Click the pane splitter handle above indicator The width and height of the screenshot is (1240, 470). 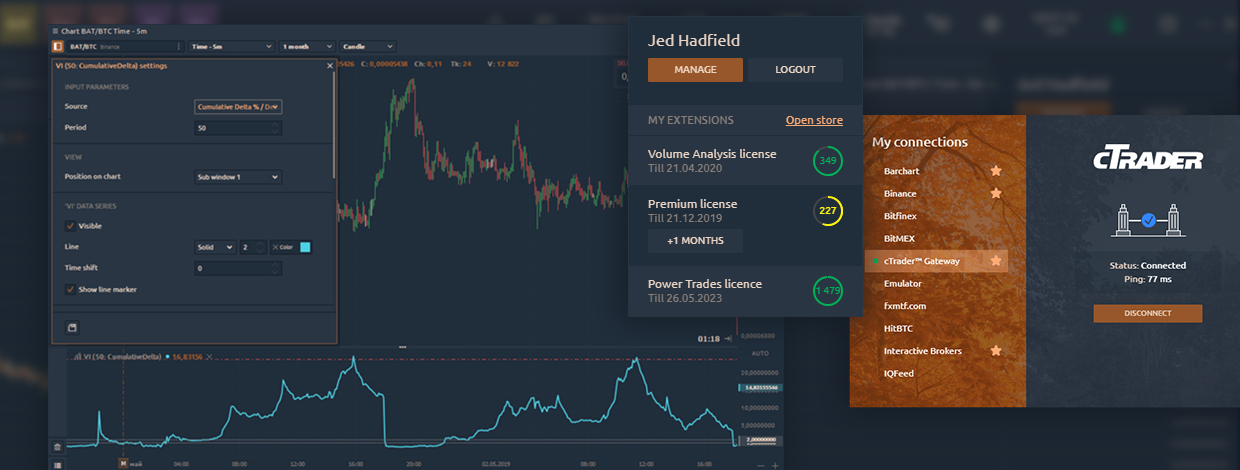(x=402, y=347)
